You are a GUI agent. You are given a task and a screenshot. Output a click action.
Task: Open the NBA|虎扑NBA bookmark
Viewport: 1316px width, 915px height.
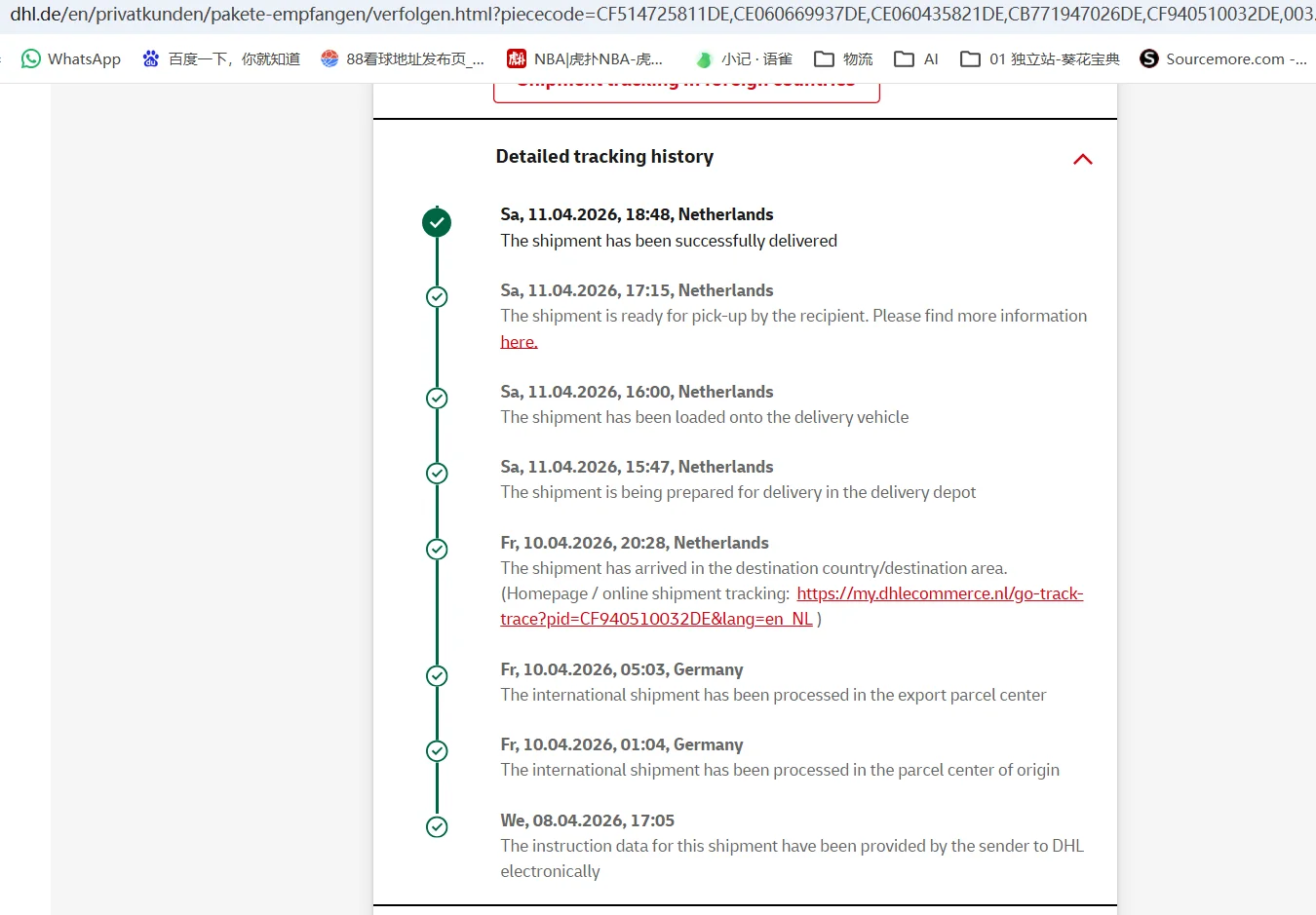[x=585, y=58]
